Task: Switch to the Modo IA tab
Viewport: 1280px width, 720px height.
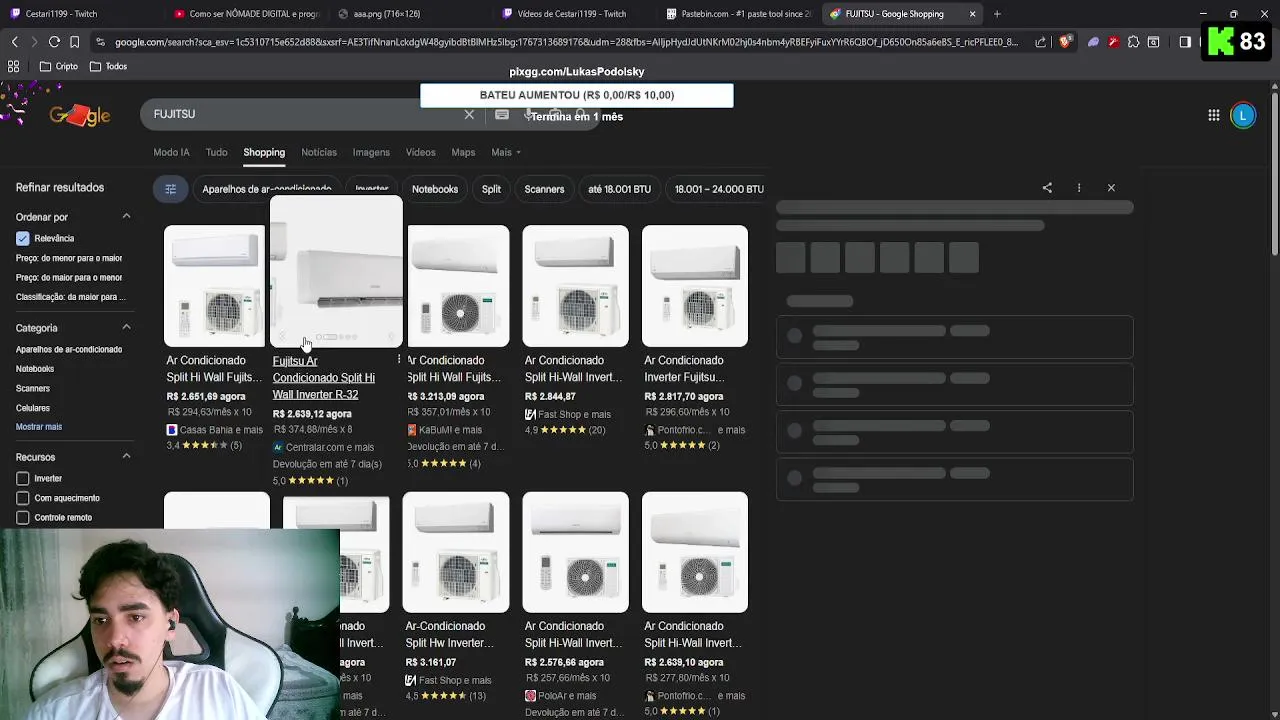Action: pyautogui.click(x=171, y=152)
